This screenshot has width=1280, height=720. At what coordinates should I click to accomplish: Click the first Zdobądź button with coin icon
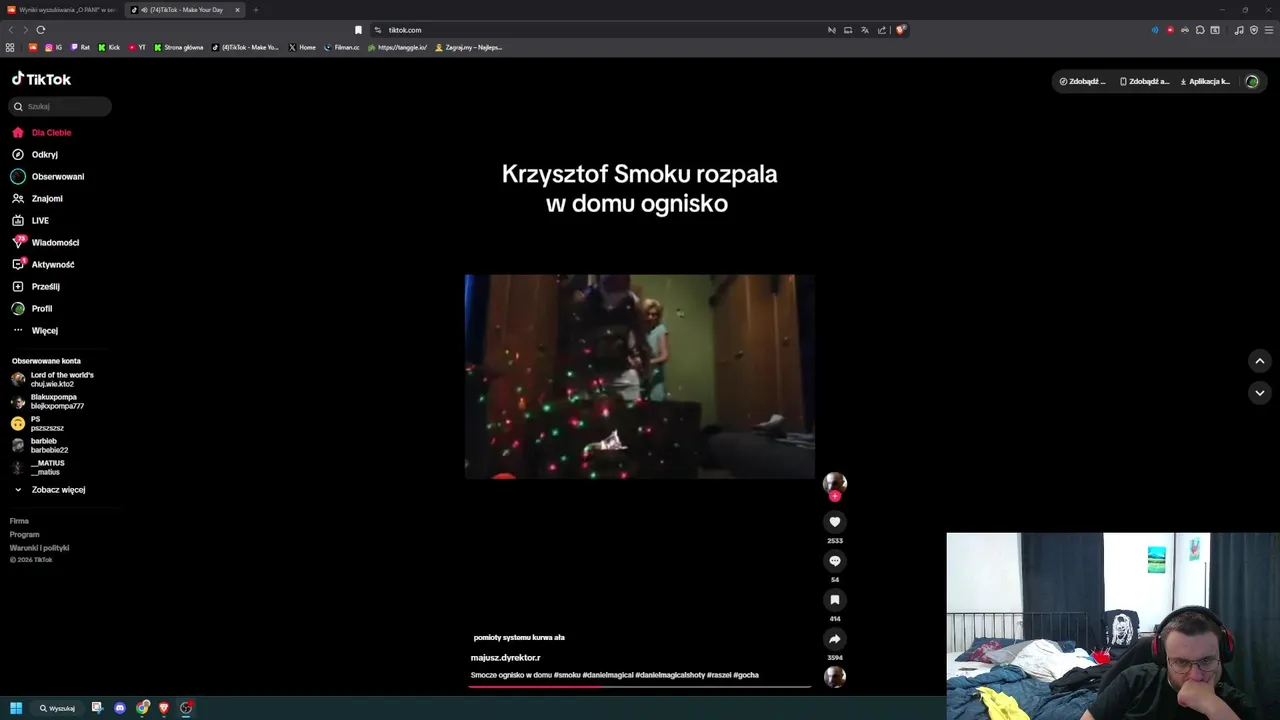click(1082, 81)
